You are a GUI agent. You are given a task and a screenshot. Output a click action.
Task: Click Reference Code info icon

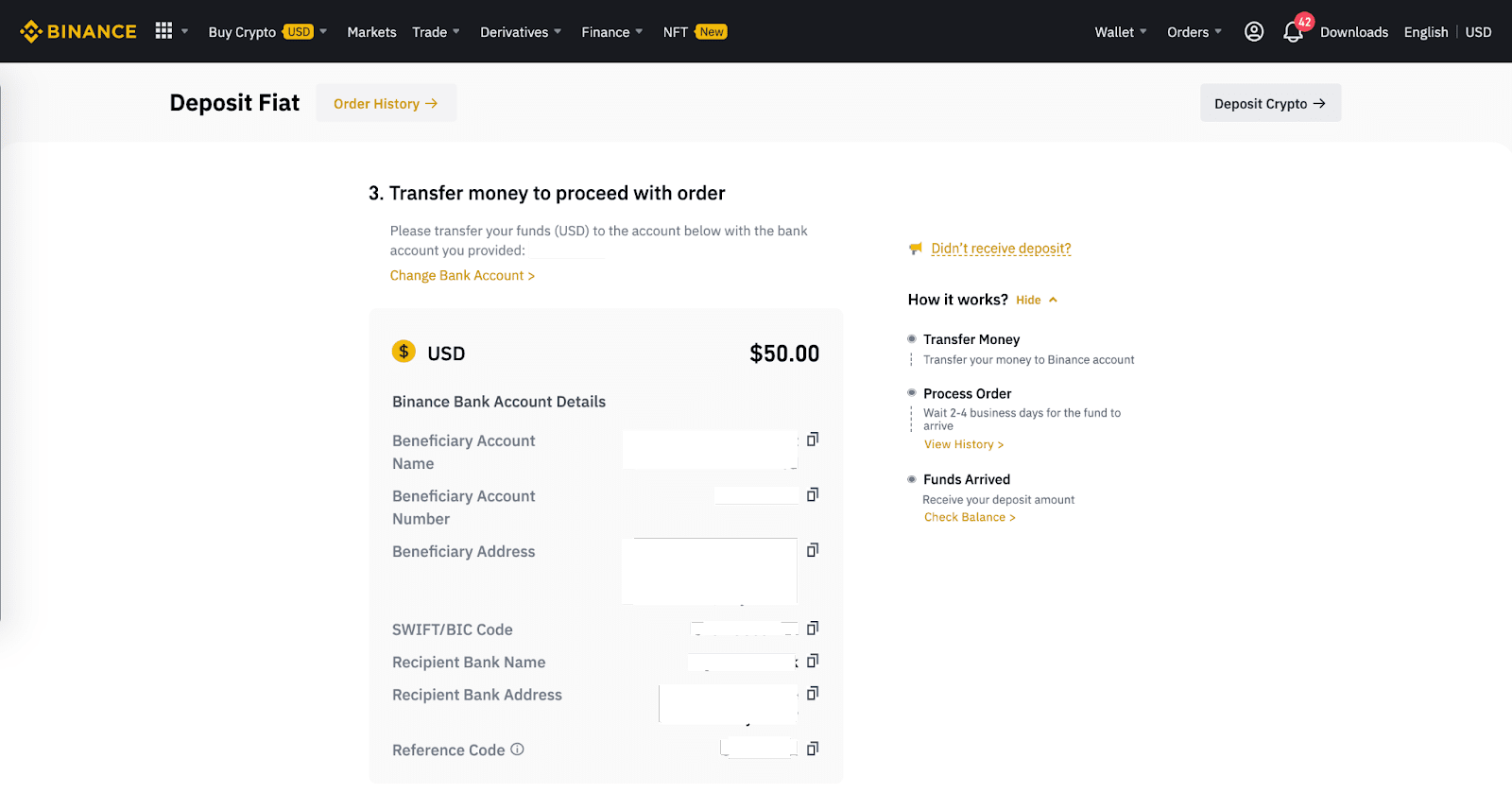(517, 750)
